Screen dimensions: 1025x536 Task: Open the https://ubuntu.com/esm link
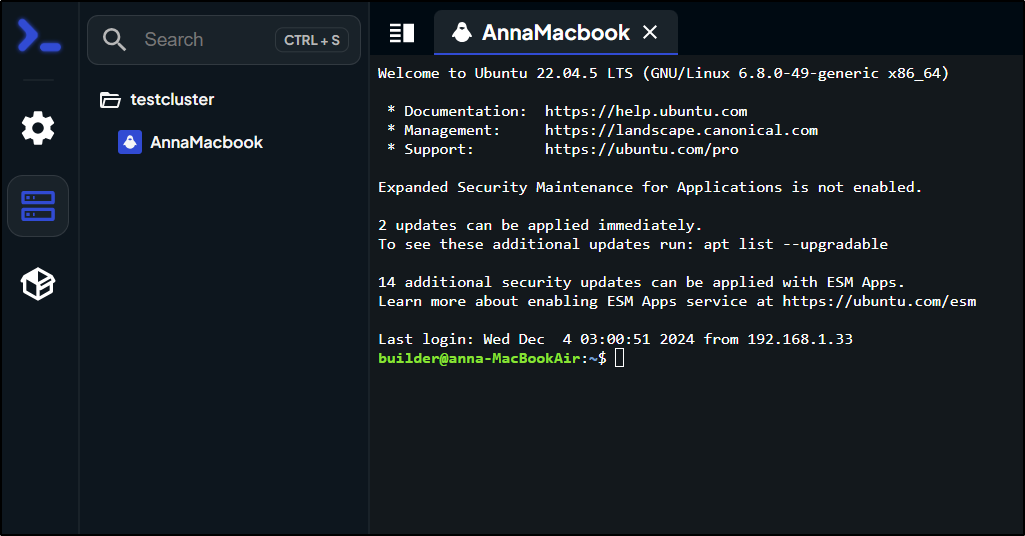pyautogui.click(x=879, y=301)
